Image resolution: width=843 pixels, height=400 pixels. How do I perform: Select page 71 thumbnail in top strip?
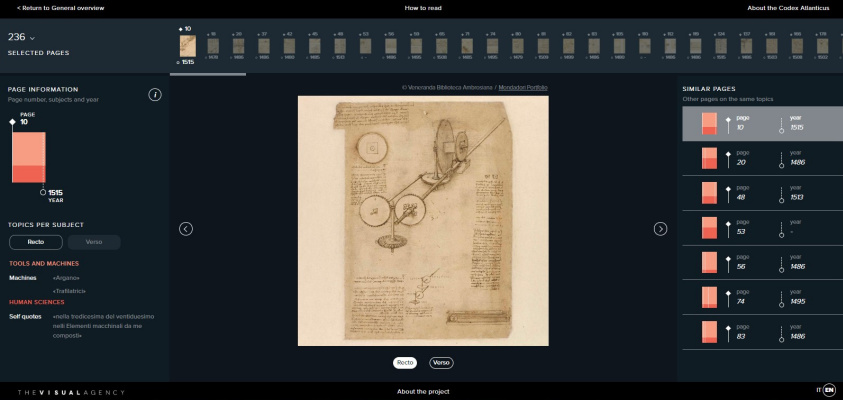pyautogui.click(x=467, y=46)
